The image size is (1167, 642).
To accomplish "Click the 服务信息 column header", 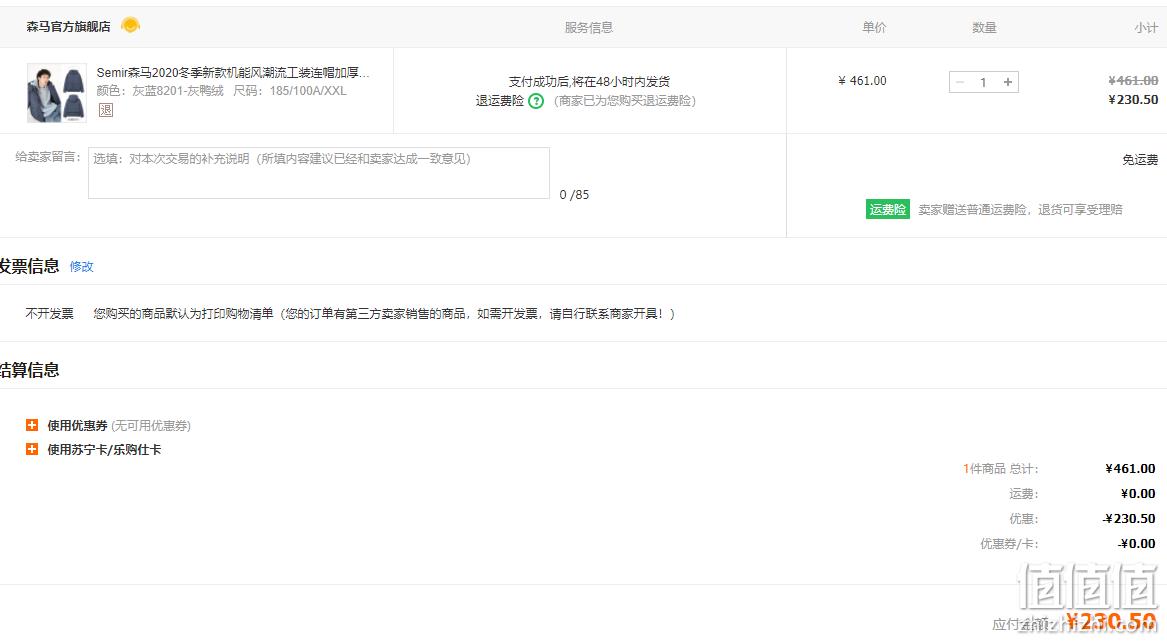I will coord(589,28).
